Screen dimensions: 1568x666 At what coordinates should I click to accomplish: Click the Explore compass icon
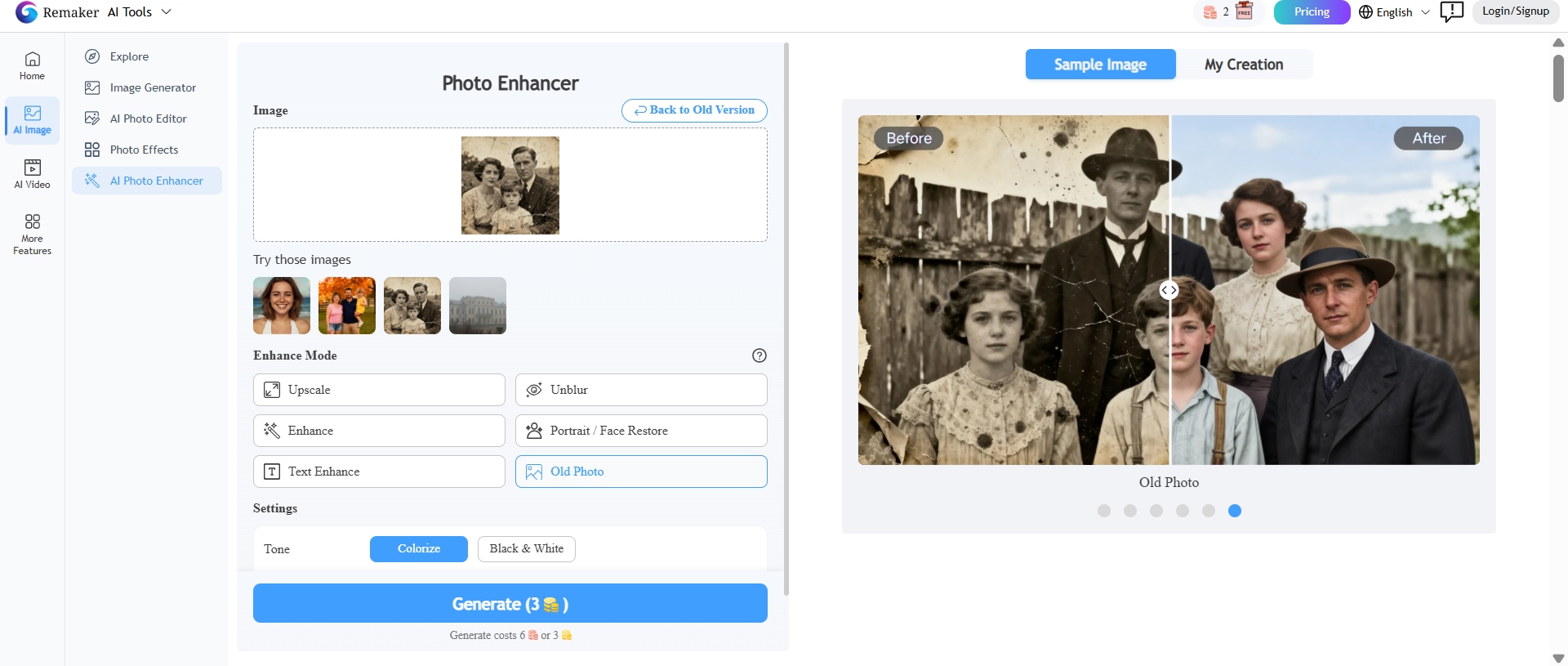[92, 56]
